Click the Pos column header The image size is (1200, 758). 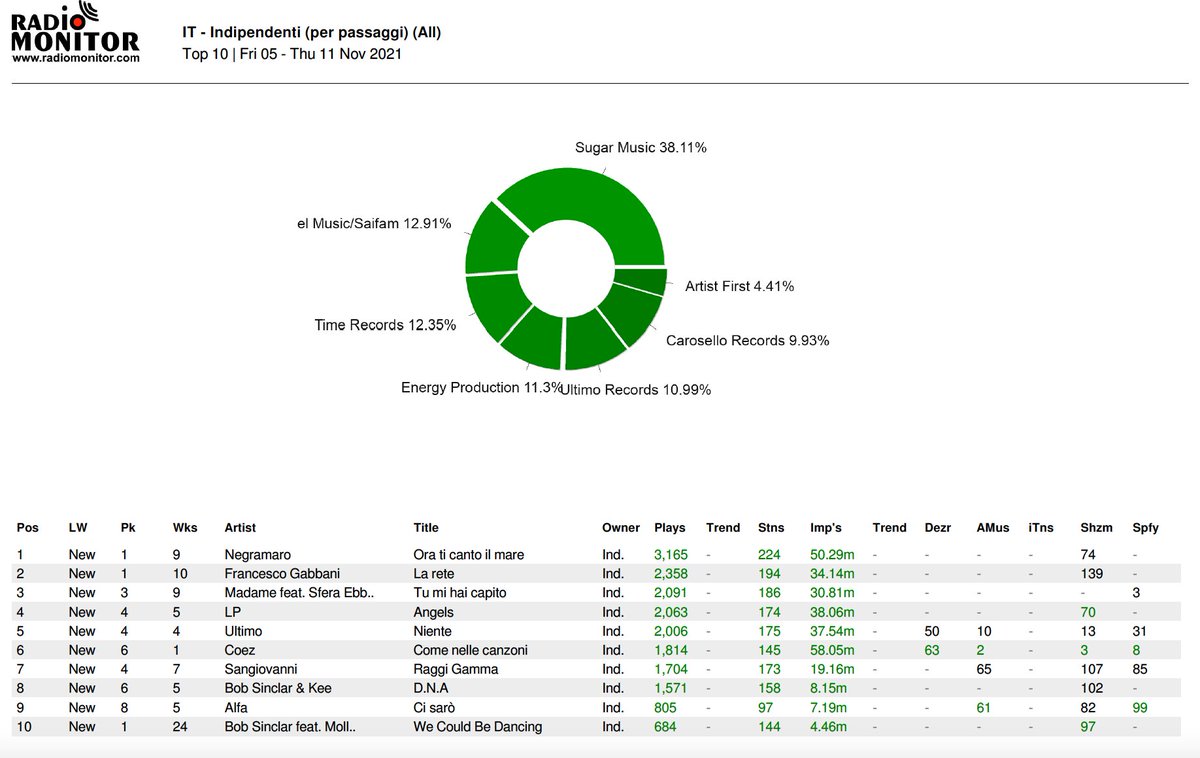tap(28, 527)
